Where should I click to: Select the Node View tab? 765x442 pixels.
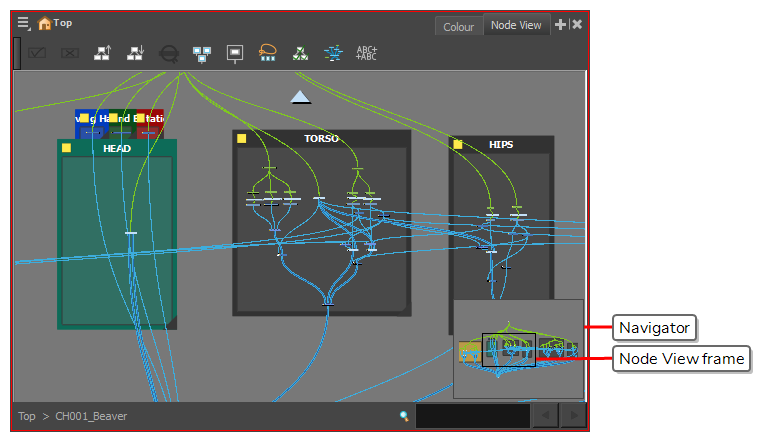516,25
